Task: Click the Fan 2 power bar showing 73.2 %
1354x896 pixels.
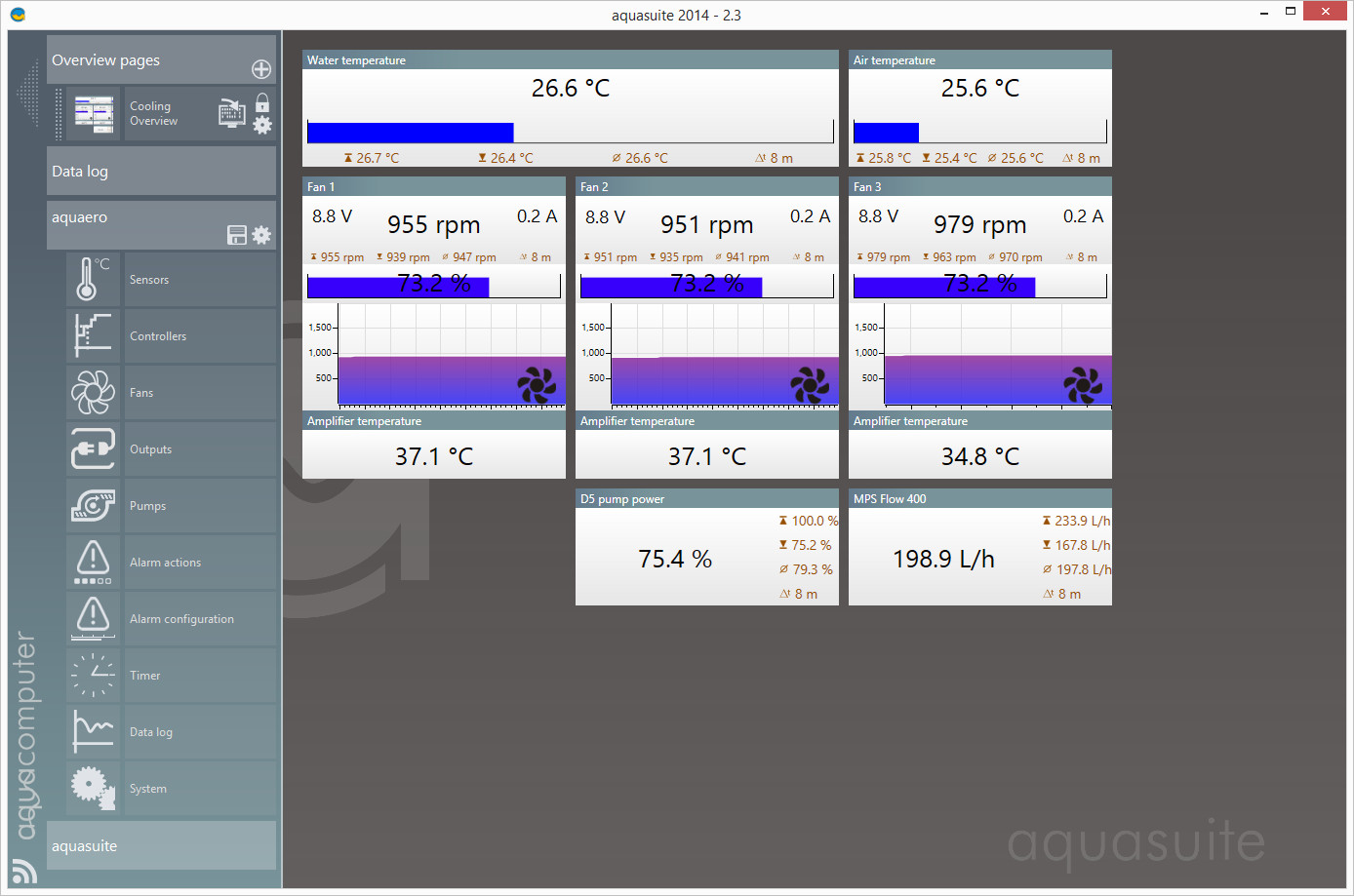Action: coord(707,285)
